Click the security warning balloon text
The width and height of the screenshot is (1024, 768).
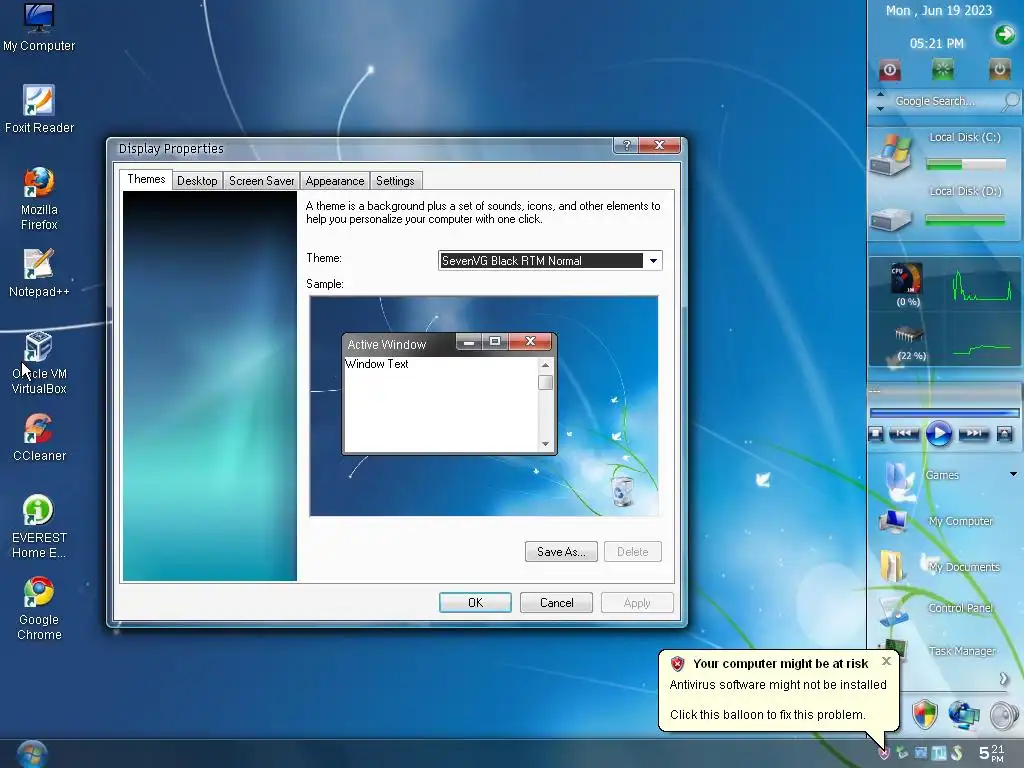point(778,699)
